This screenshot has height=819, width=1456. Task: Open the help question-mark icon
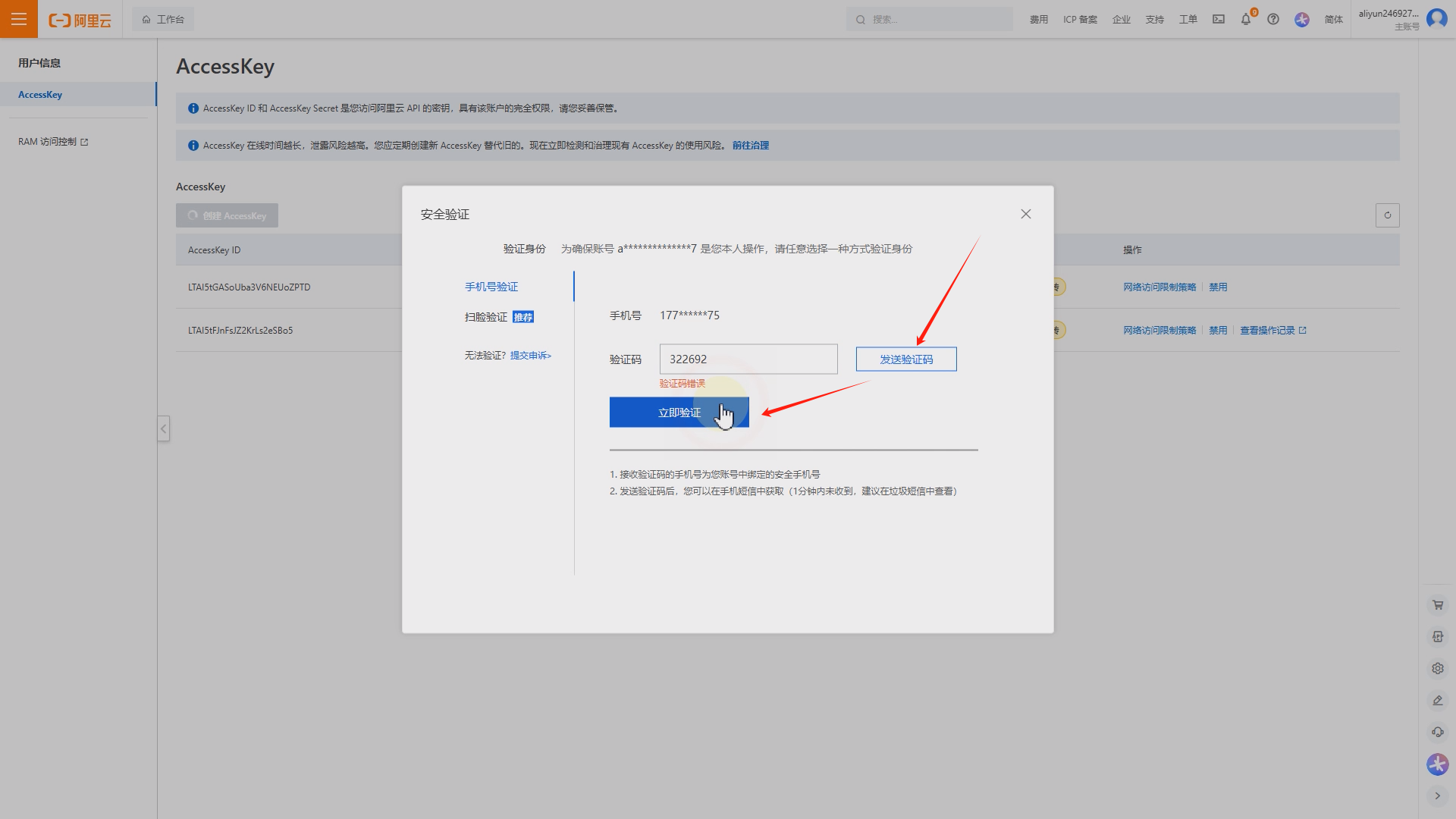pos(1273,20)
